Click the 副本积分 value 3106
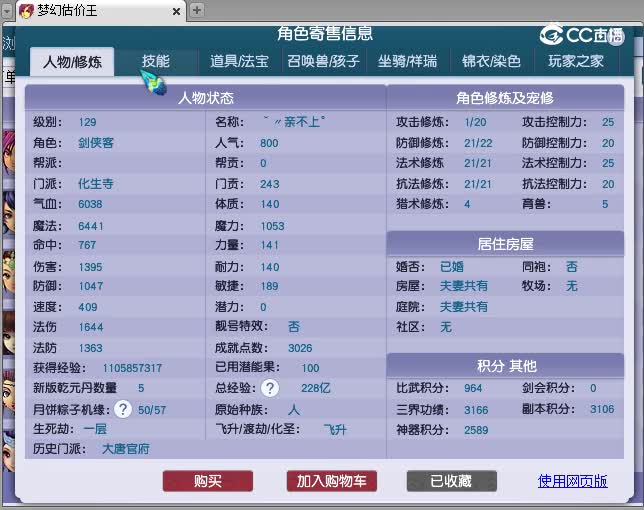Screen dimensions: 644x510 point(602,409)
